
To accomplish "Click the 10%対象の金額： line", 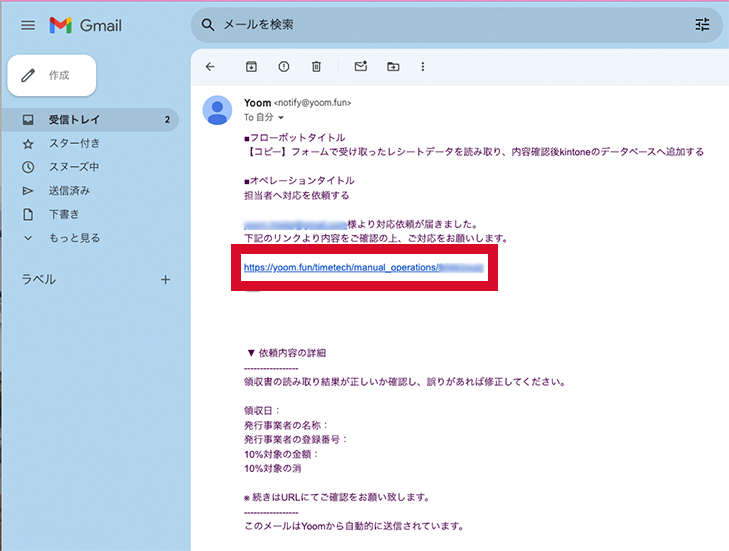I will point(281,454).
